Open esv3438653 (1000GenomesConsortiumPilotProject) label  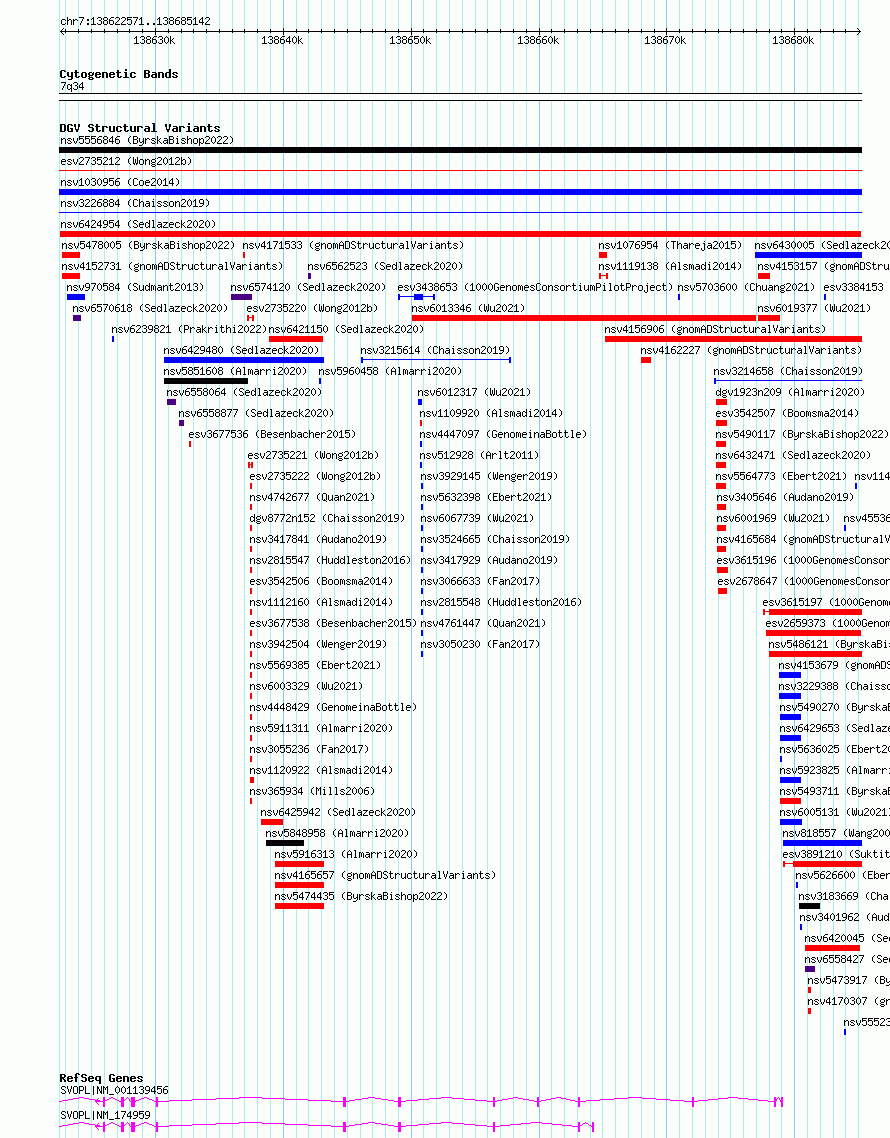pyautogui.click(x=535, y=287)
